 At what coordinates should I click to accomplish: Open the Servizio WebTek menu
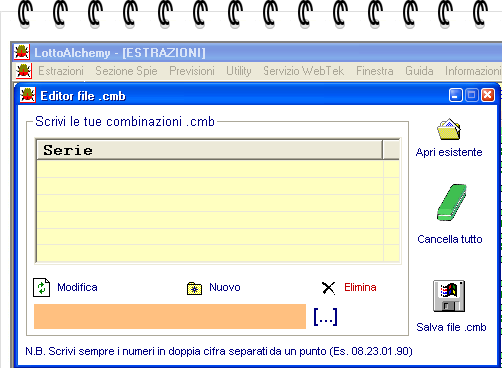tap(303, 71)
